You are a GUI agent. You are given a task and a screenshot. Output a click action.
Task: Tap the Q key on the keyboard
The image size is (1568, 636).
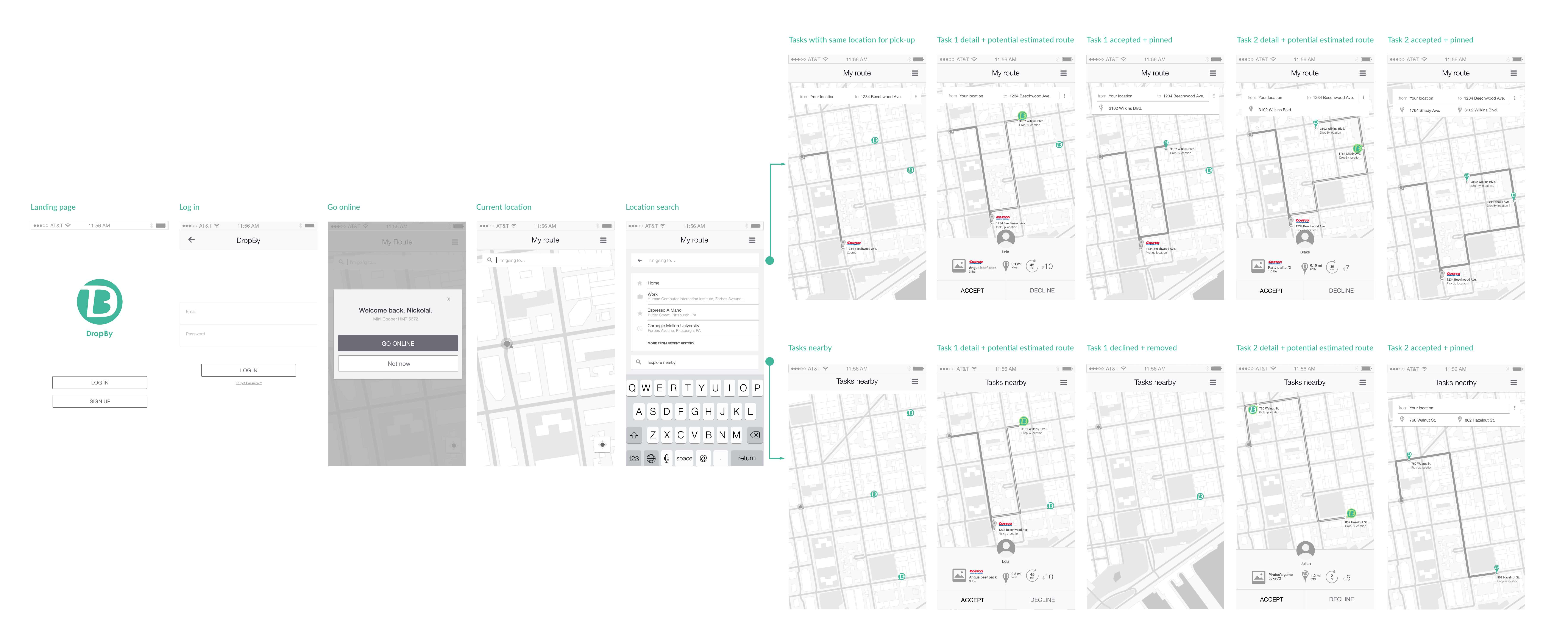pos(632,388)
